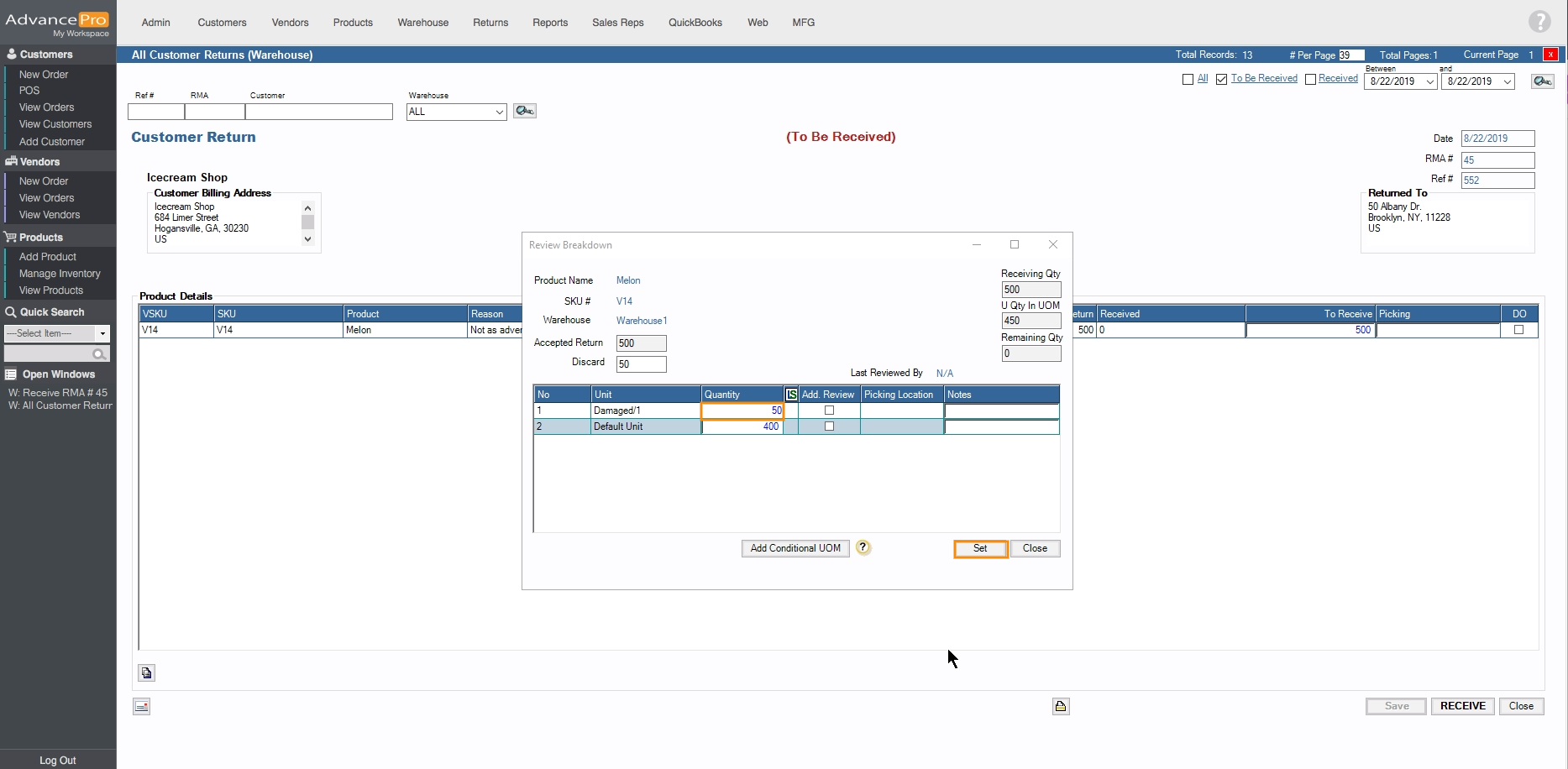Open the Warehouse ALL dropdown
Screen dimensions: 1568x769
click(499, 112)
